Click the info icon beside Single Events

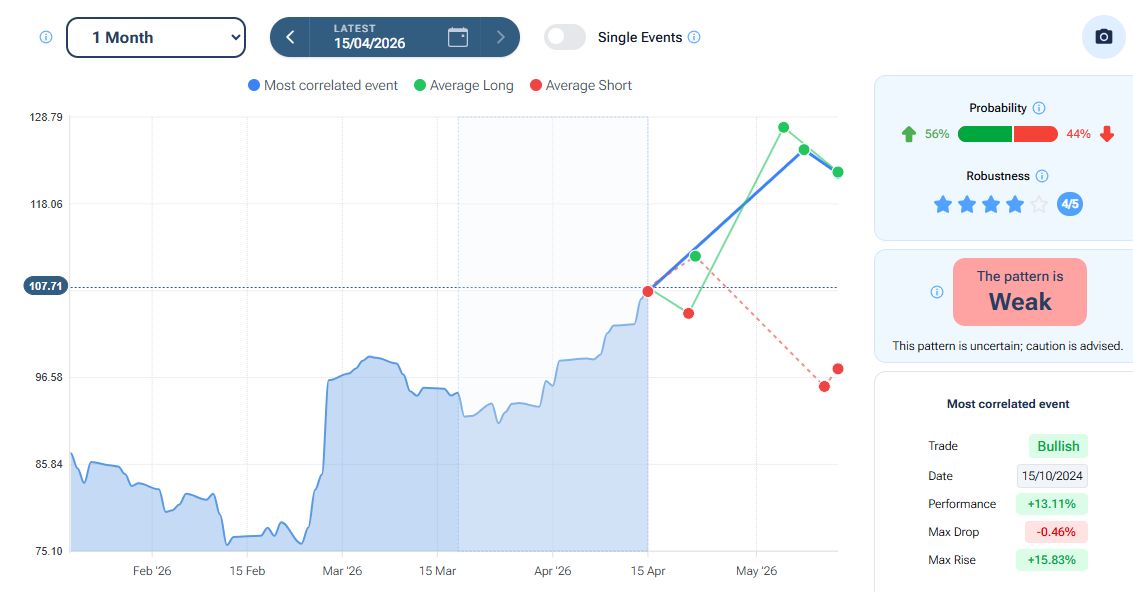point(694,37)
